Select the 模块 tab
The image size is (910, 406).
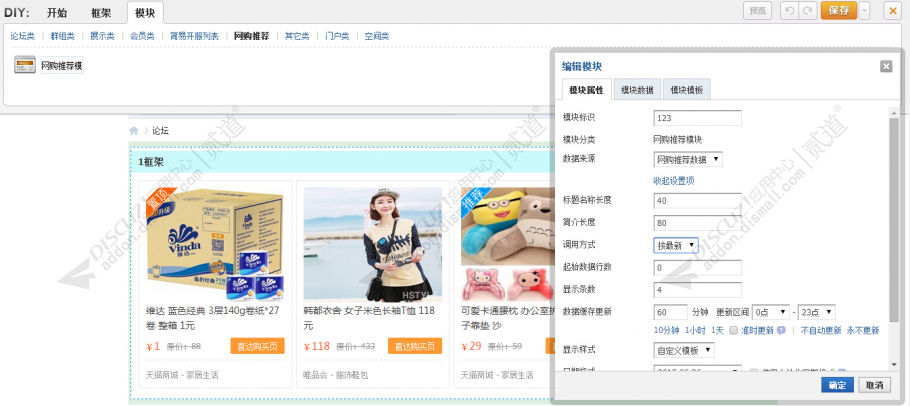tap(145, 13)
